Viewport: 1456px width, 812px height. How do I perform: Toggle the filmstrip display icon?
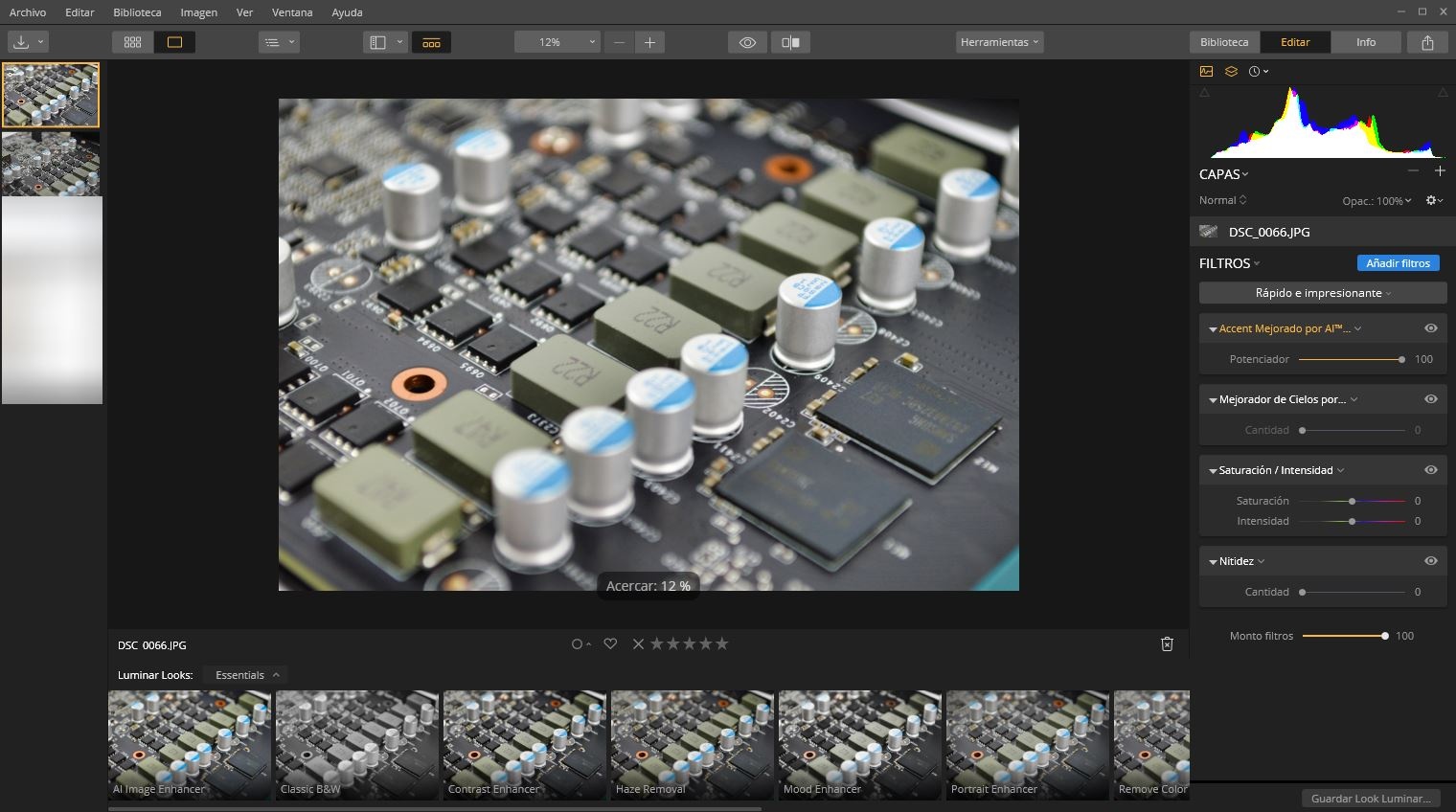pyautogui.click(x=431, y=42)
